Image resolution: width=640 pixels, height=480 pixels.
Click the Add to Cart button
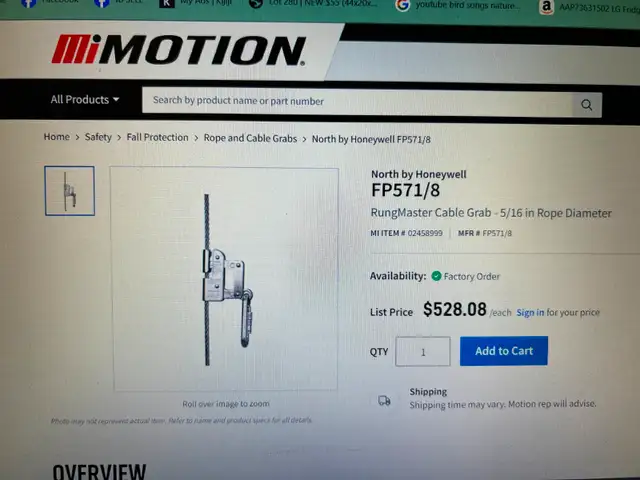coord(504,351)
